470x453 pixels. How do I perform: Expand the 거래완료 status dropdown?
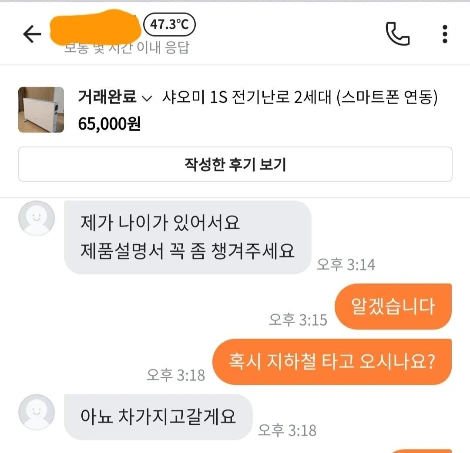point(115,97)
